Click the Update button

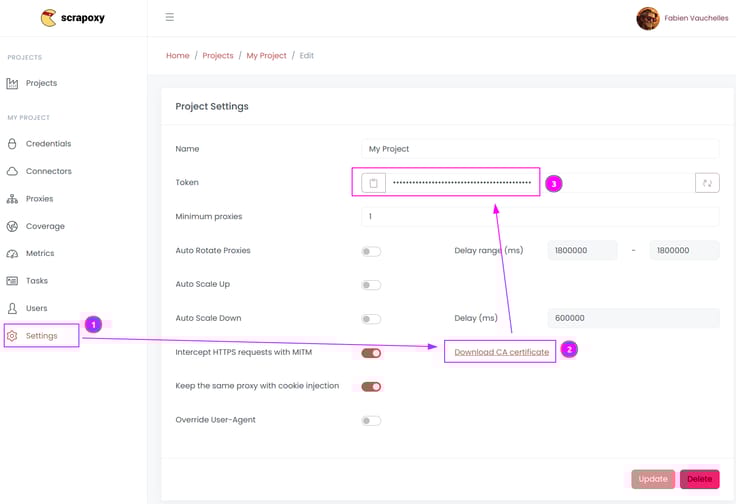[653, 479]
